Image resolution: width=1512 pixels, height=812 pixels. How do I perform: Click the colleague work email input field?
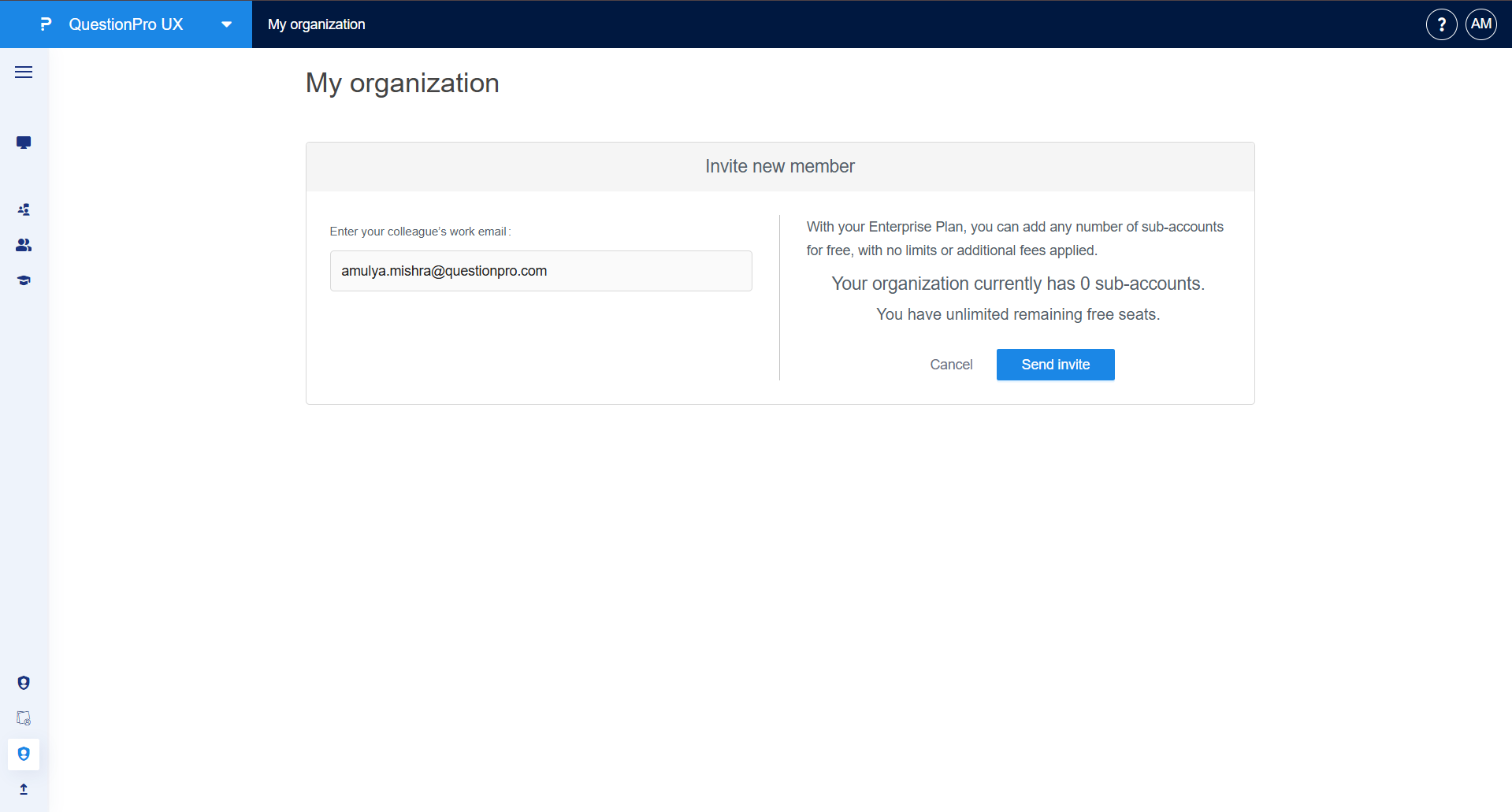pyautogui.click(x=540, y=270)
